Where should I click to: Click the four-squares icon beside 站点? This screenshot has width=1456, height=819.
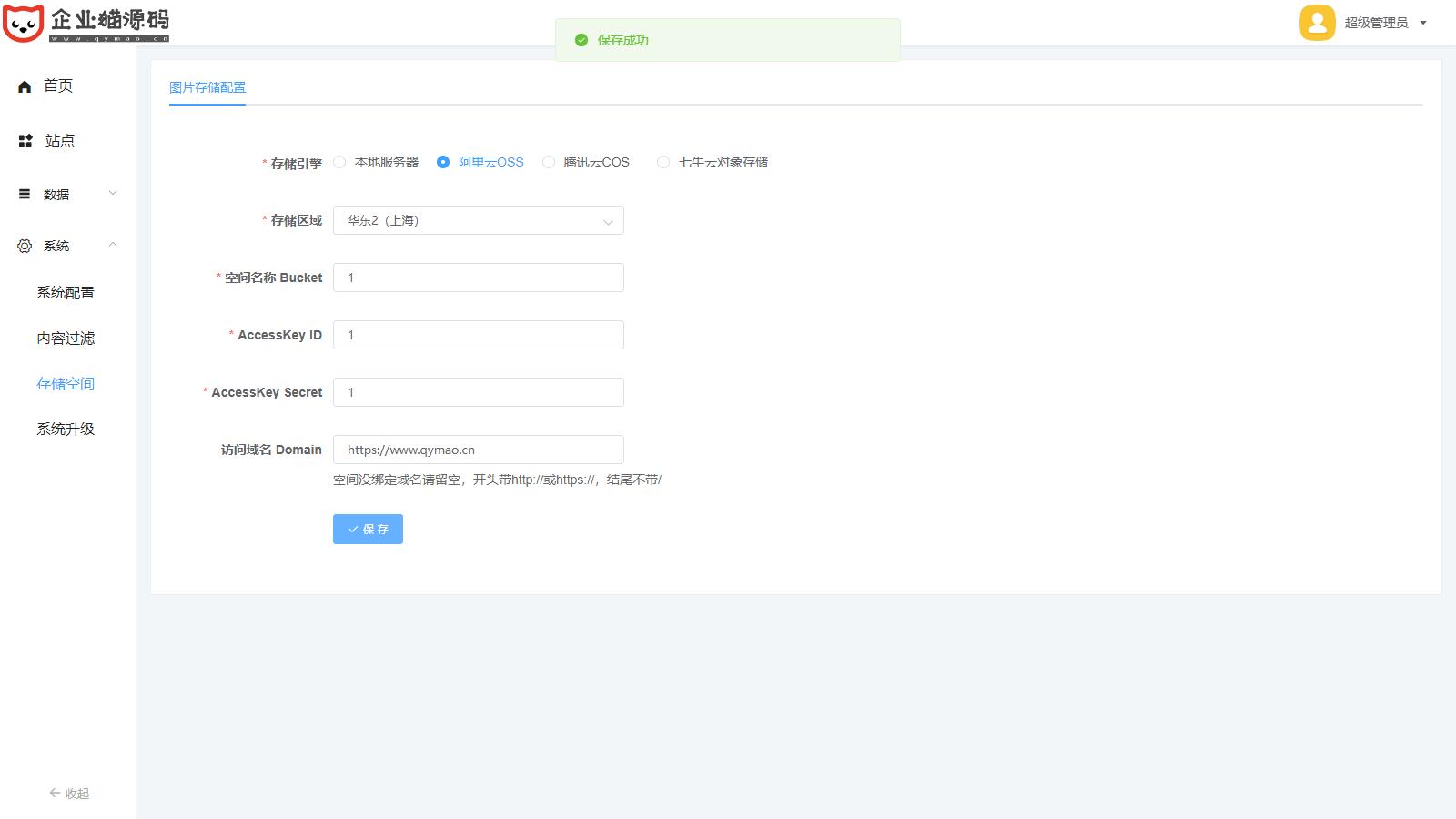pos(25,141)
